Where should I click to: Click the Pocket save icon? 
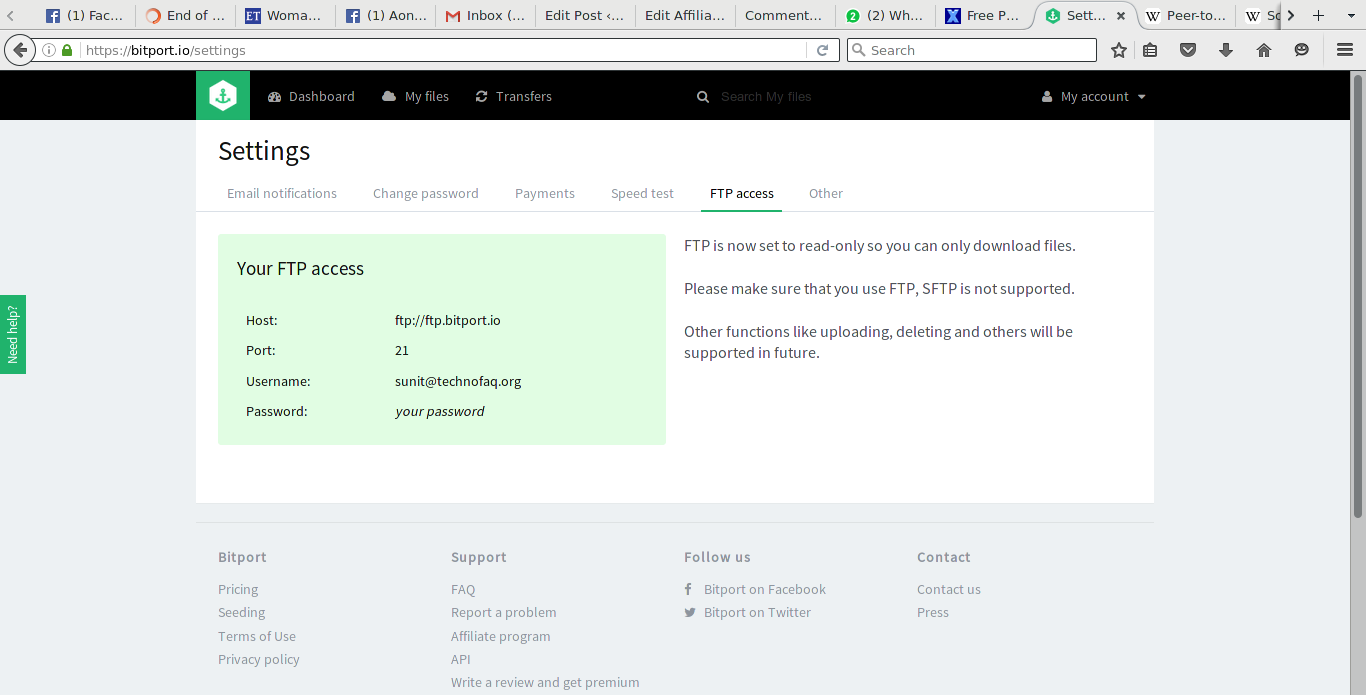coord(1188,50)
